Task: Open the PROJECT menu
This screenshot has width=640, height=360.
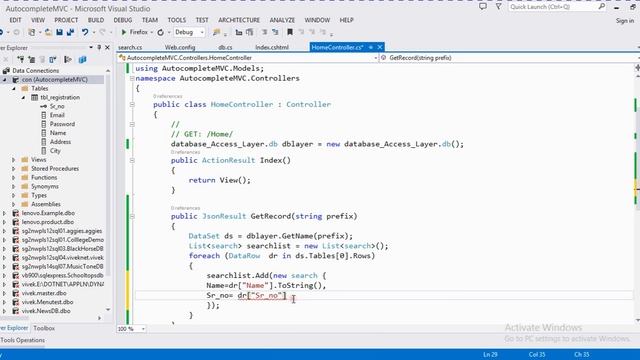Action: (66, 20)
